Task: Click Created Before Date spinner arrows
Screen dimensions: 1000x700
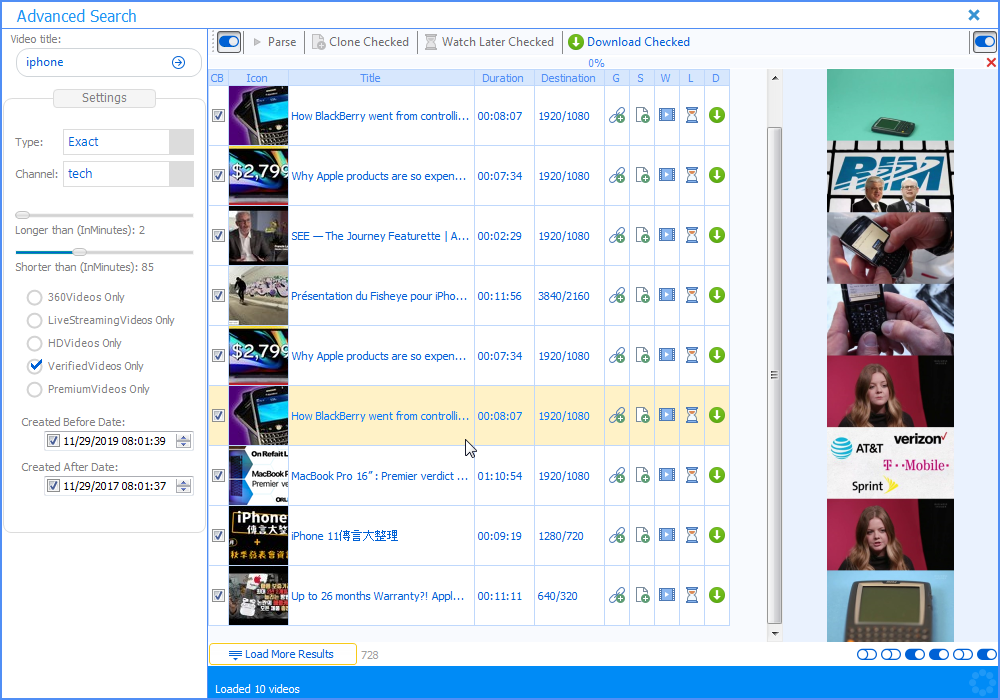Action: point(184,441)
